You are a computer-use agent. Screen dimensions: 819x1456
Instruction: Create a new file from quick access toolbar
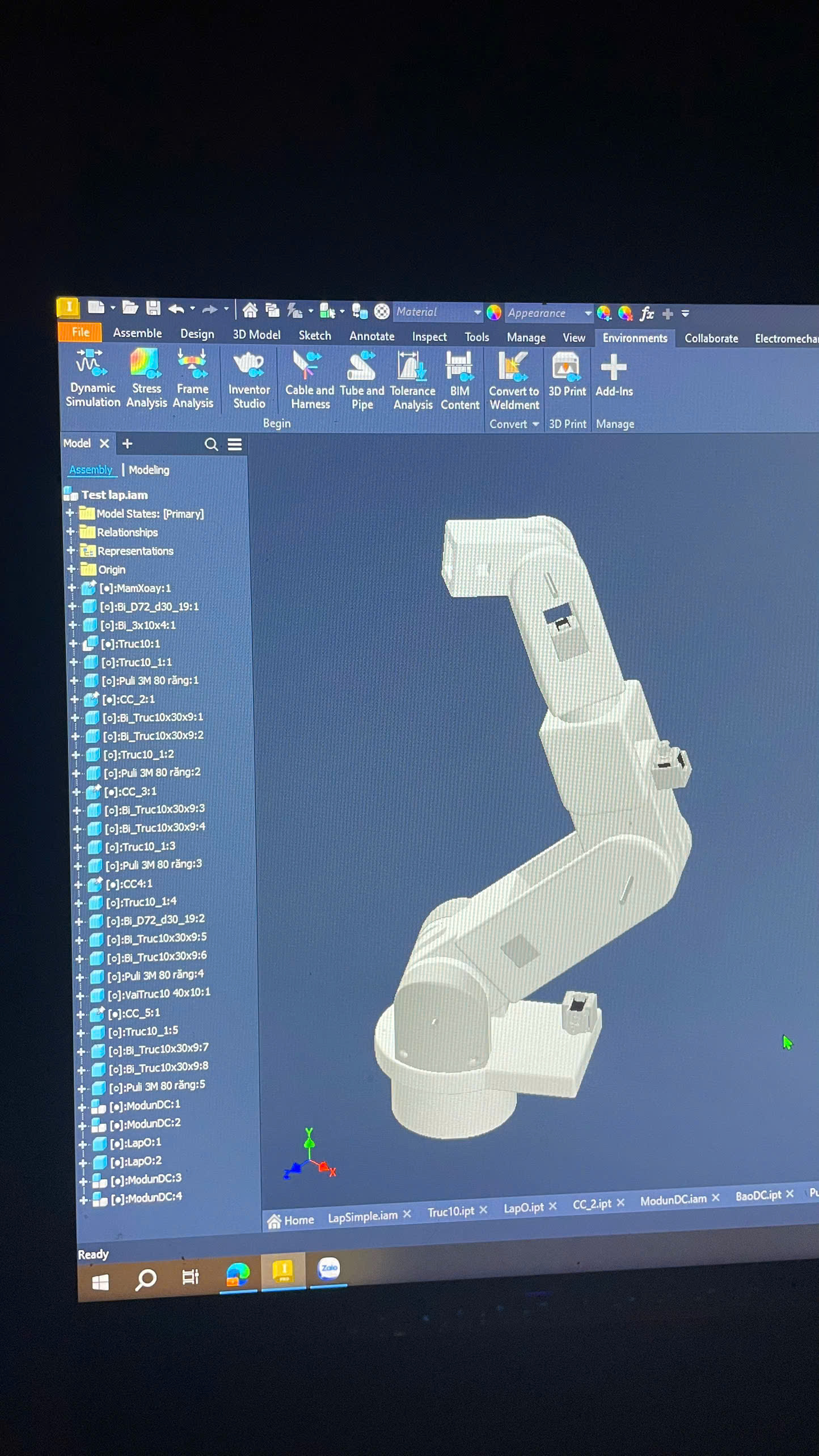point(96,308)
